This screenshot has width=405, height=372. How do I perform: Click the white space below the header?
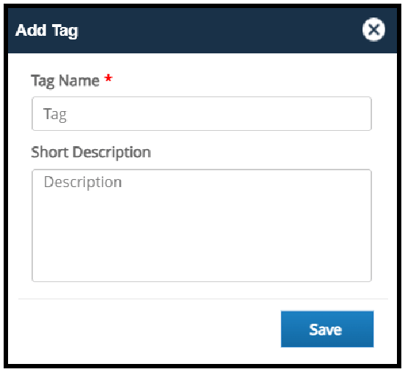point(202,62)
